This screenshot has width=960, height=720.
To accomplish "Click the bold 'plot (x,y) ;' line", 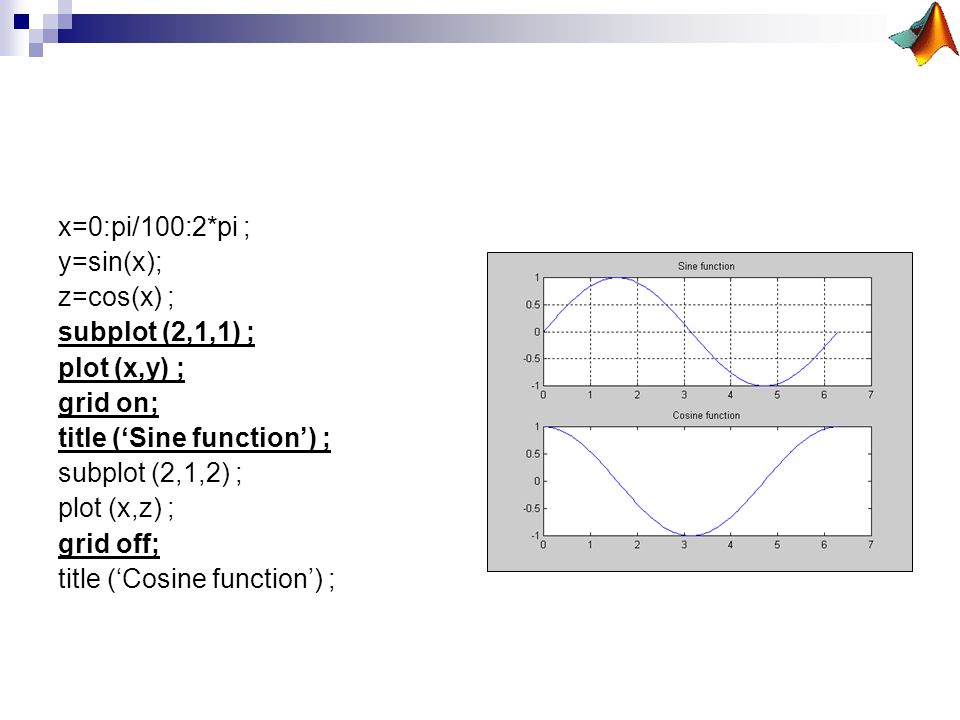I will (121, 368).
